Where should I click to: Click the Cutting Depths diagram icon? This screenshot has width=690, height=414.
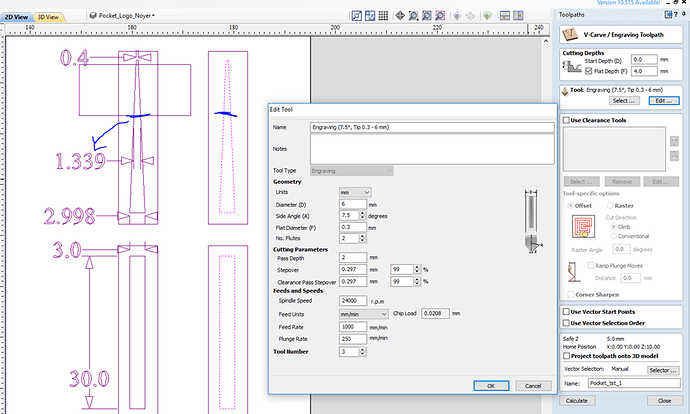pyautogui.click(x=572, y=66)
